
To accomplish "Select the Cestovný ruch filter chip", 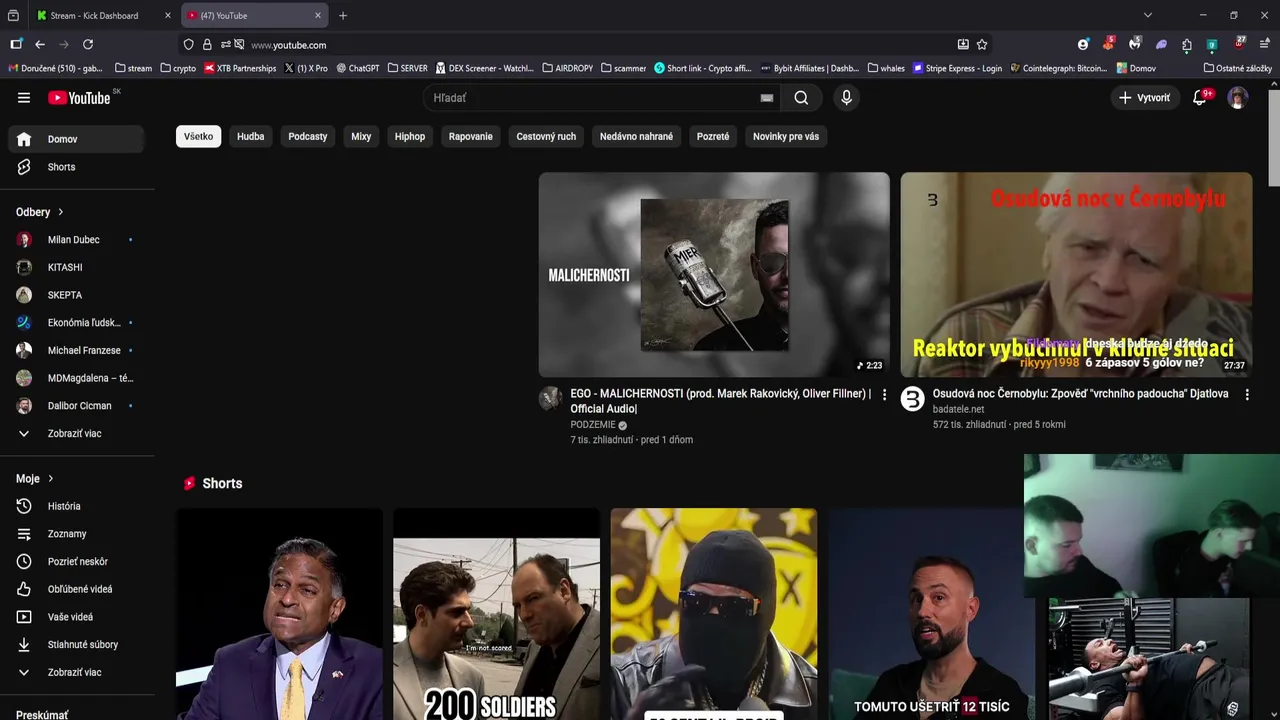I will pyautogui.click(x=546, y=136).
